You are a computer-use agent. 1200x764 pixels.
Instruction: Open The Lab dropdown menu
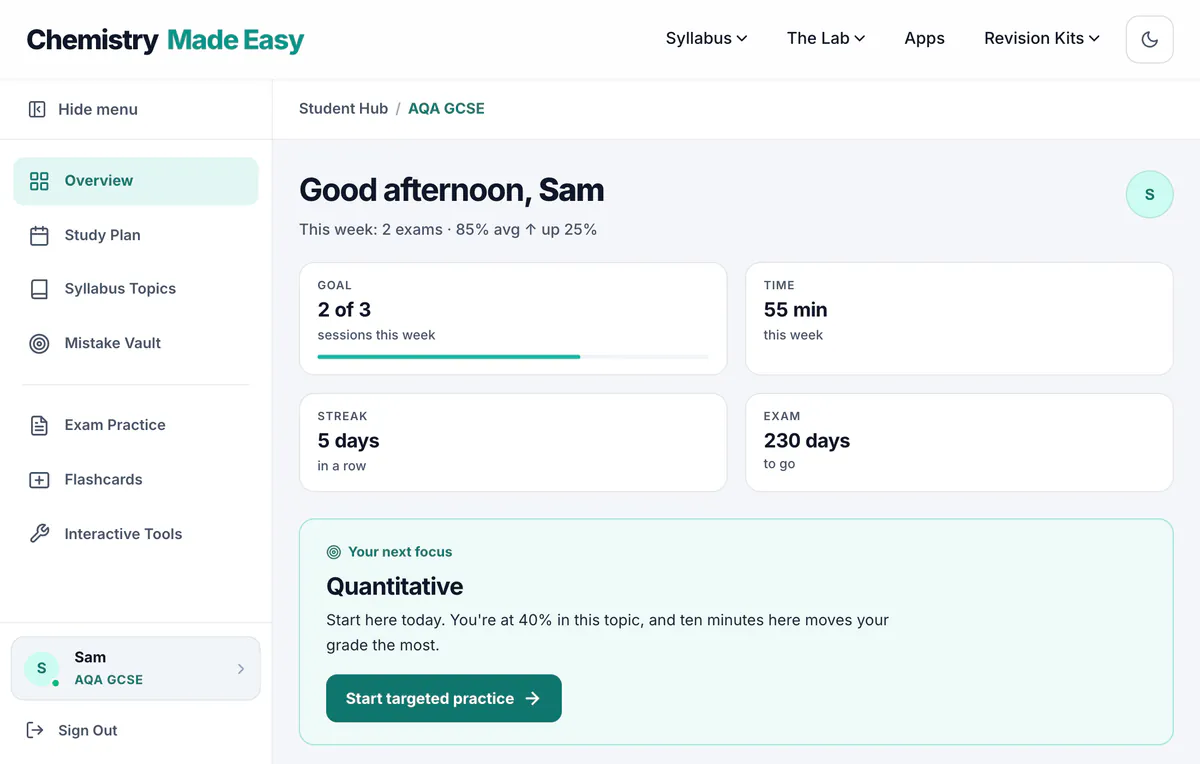pyautogui.click(x=825, y=38)
